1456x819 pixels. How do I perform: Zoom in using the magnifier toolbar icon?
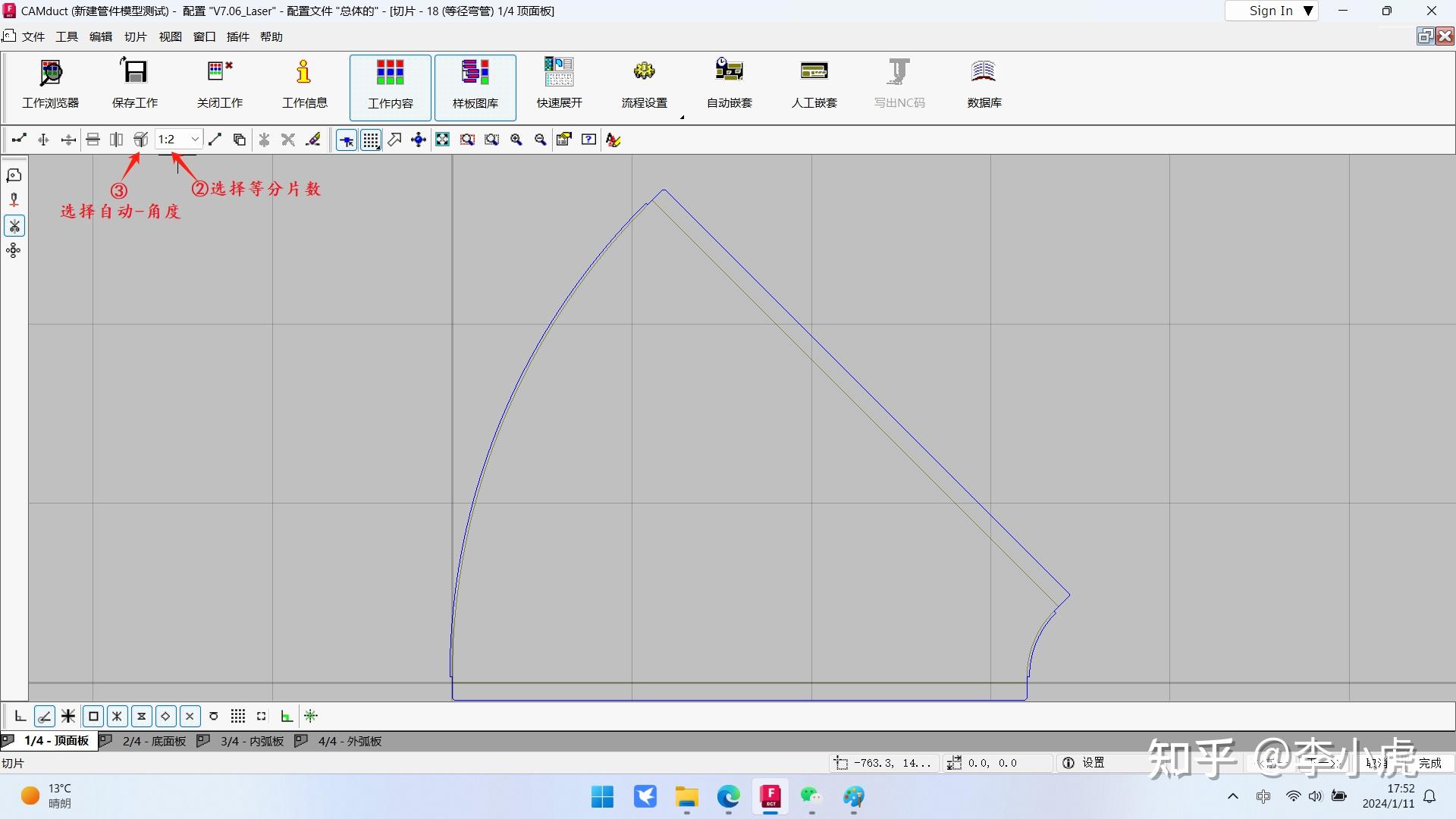click(516, 140)
